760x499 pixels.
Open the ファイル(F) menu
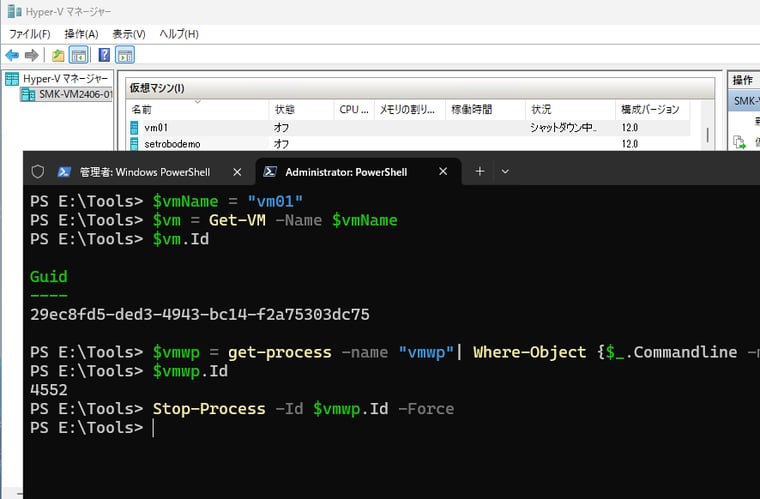[x=30, y=34]
